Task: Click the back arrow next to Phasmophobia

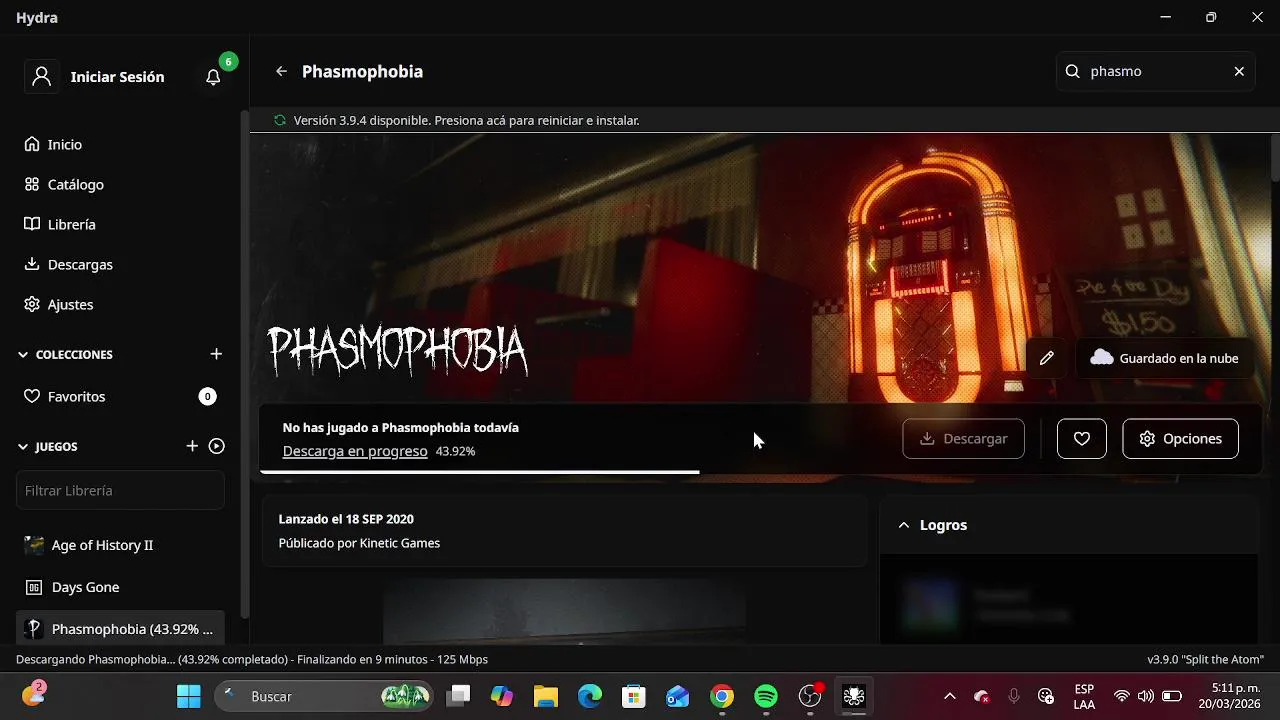Action: coord(281,71)
